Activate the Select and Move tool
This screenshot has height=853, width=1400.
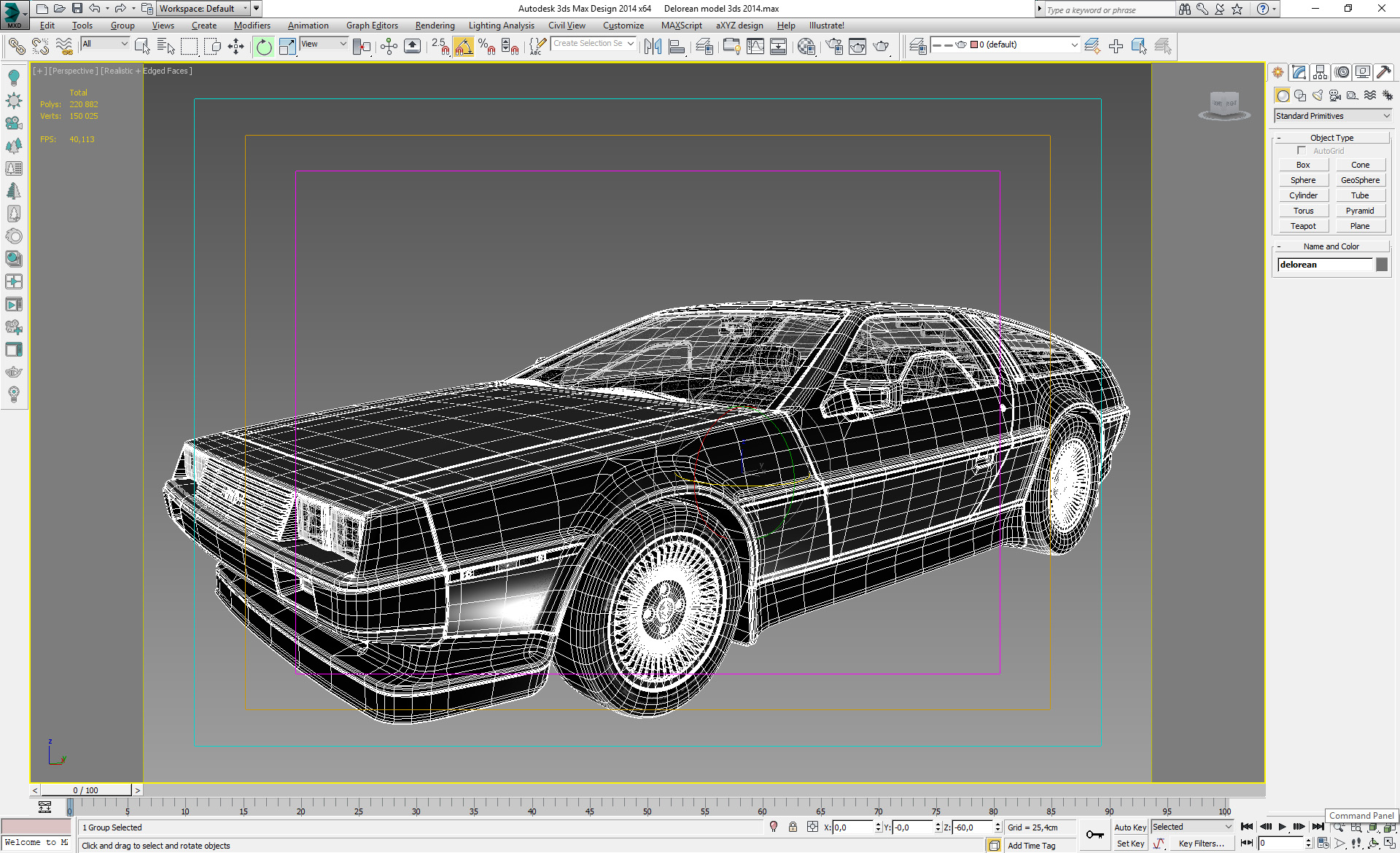236,47
